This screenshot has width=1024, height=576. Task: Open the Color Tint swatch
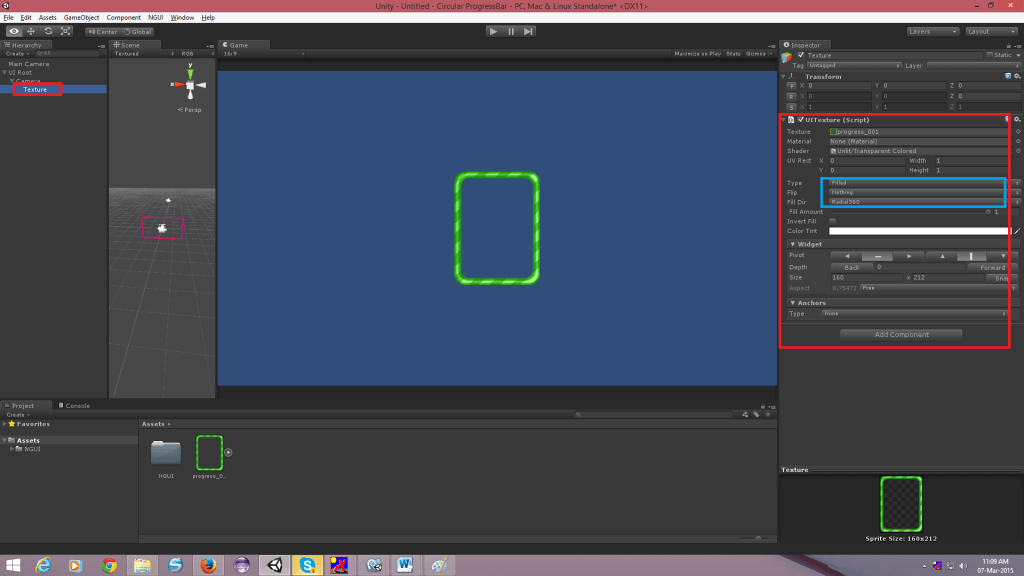point(919,231)
